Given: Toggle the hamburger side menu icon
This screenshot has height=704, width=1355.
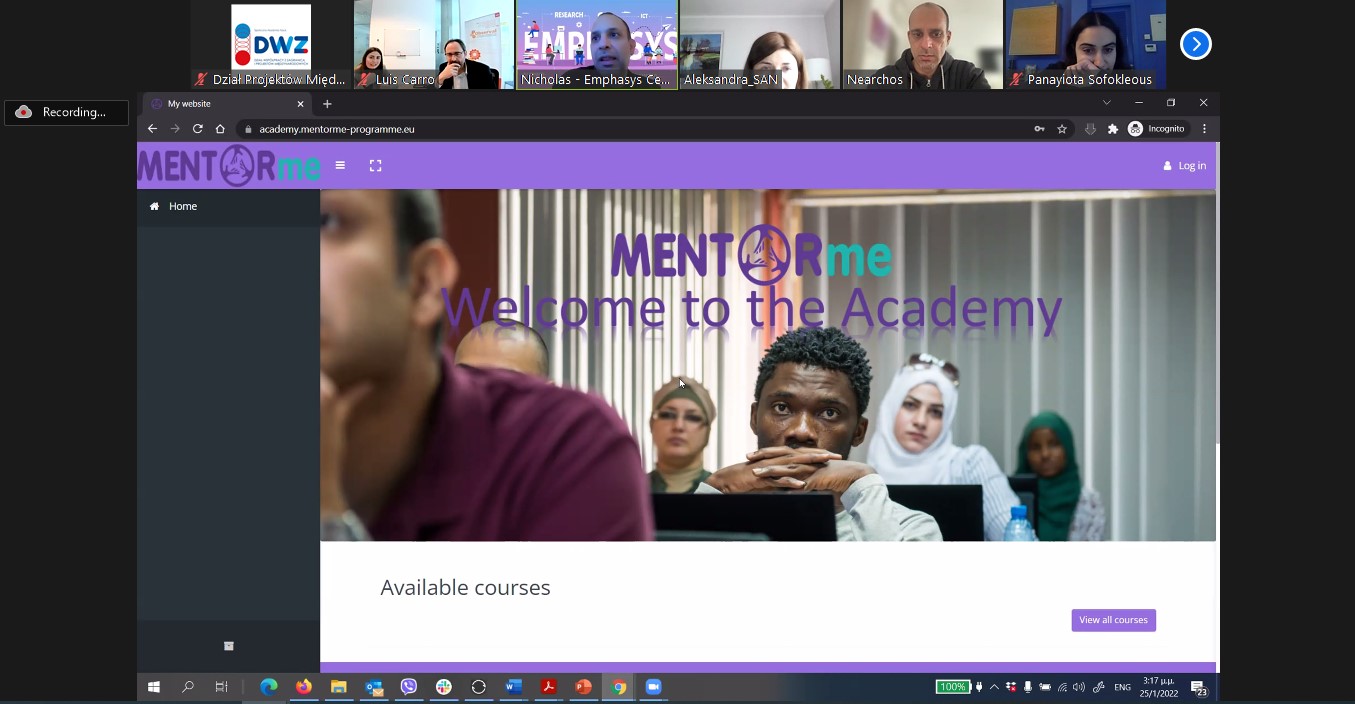Looking at the screenshot, I should coord(340,166).
